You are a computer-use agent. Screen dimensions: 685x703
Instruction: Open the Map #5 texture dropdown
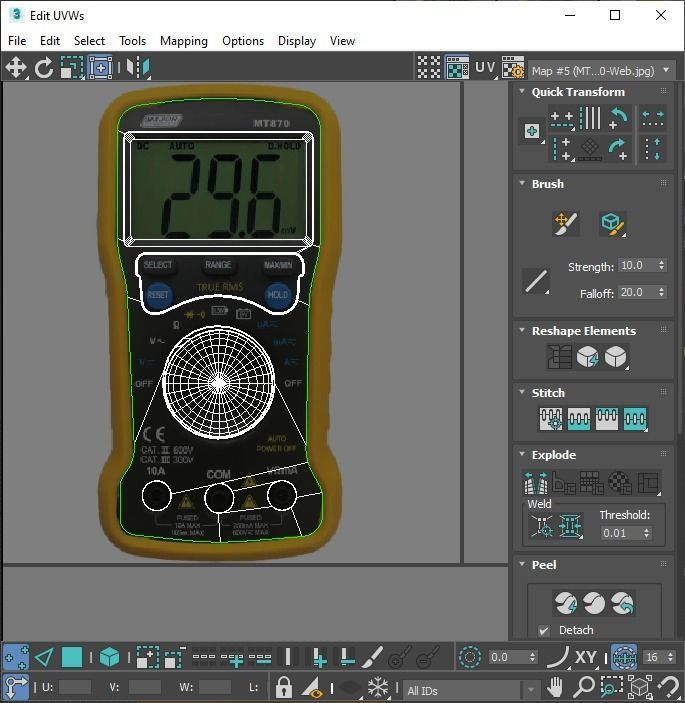[x=601, y=70]
